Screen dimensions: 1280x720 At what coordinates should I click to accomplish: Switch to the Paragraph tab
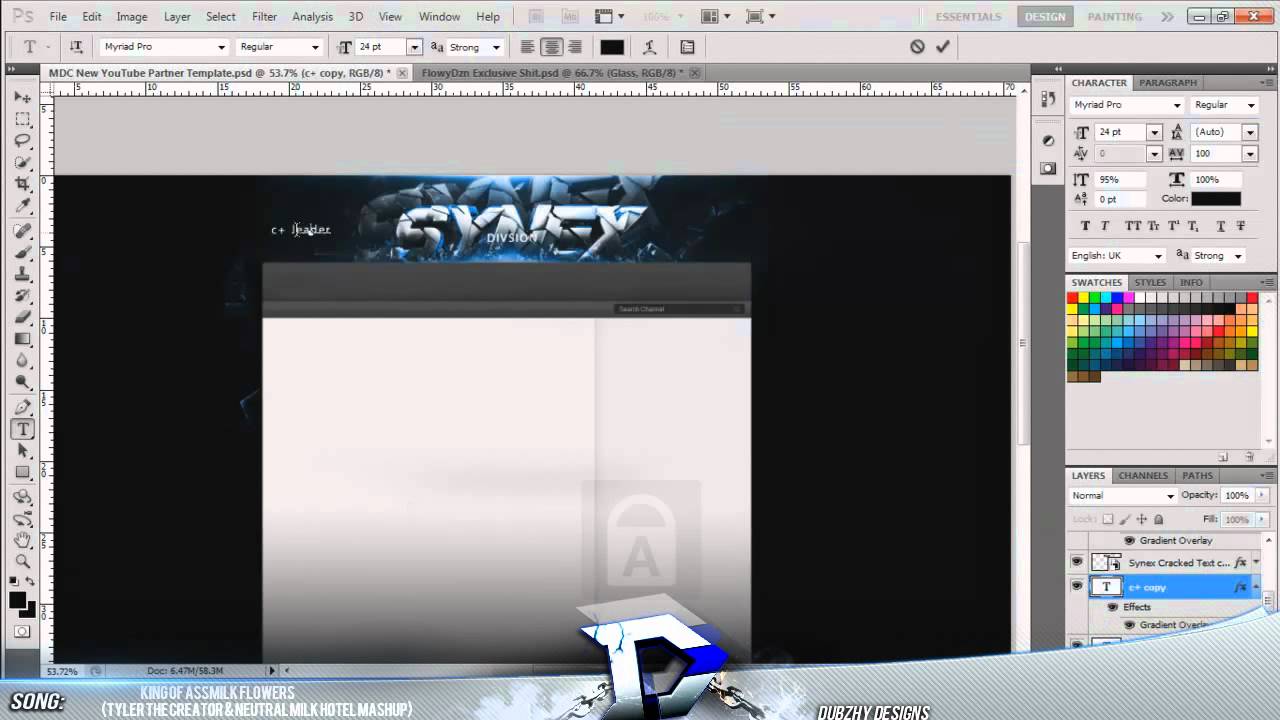coord(1167,83)
